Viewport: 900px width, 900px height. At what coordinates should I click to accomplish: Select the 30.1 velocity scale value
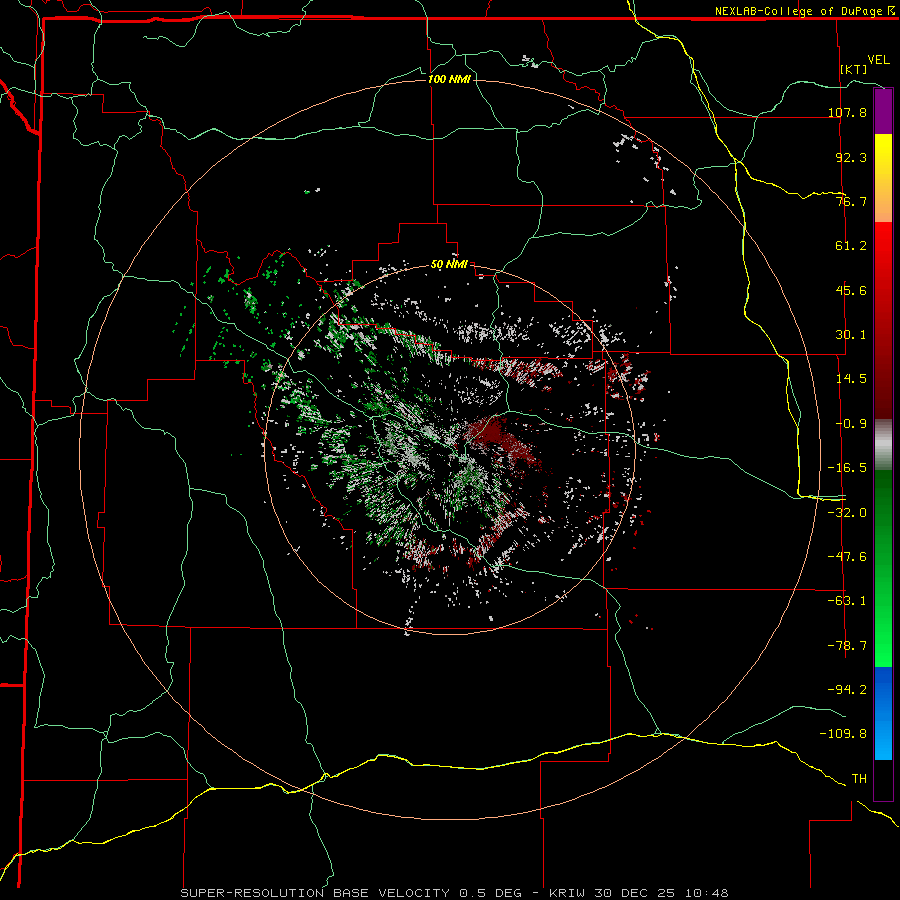[851, 335]
